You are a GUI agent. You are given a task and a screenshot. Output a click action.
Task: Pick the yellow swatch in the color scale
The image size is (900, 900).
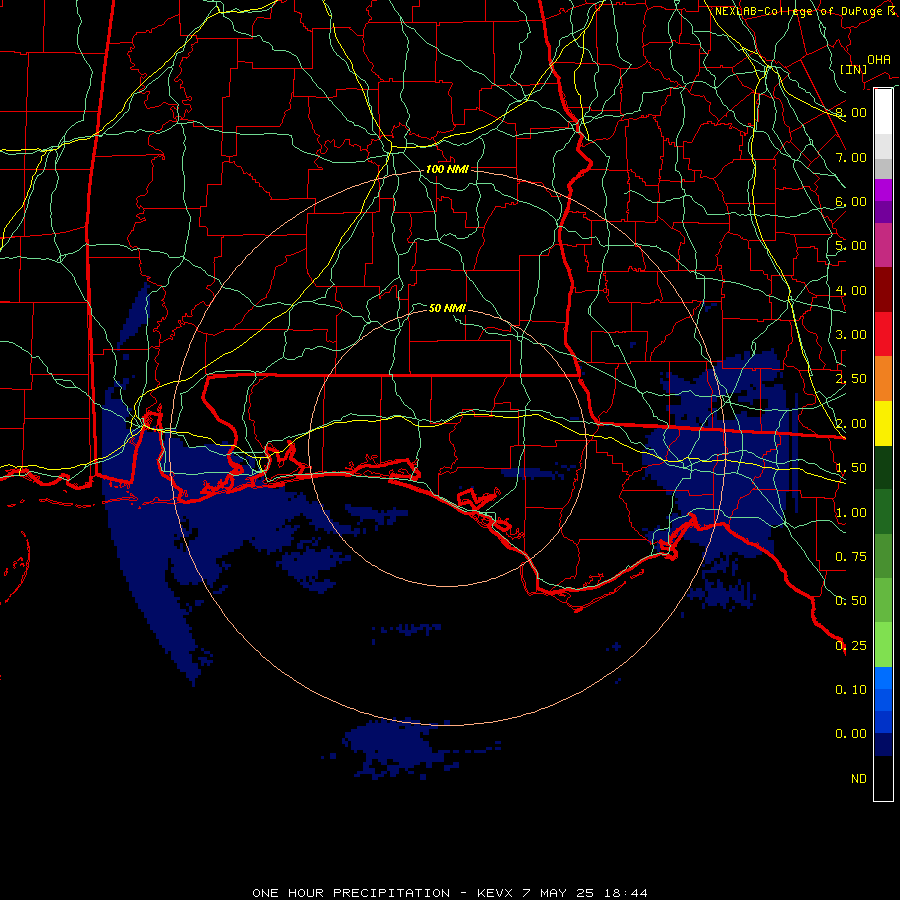point(883,424)
